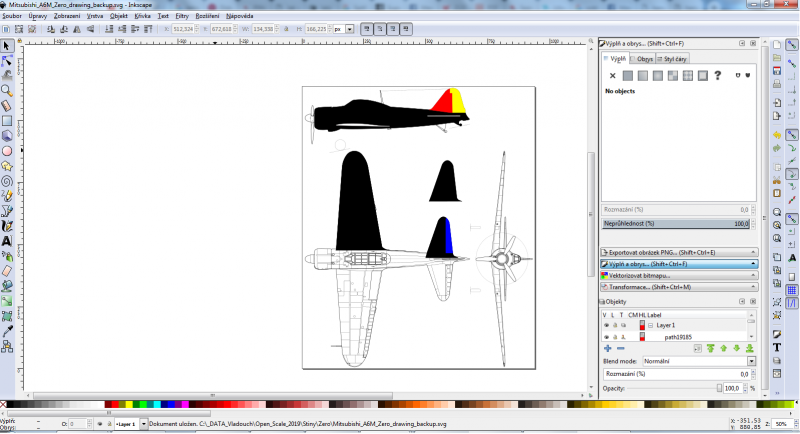
Task: Select the Spiral tool
Action: coord(7,181)
